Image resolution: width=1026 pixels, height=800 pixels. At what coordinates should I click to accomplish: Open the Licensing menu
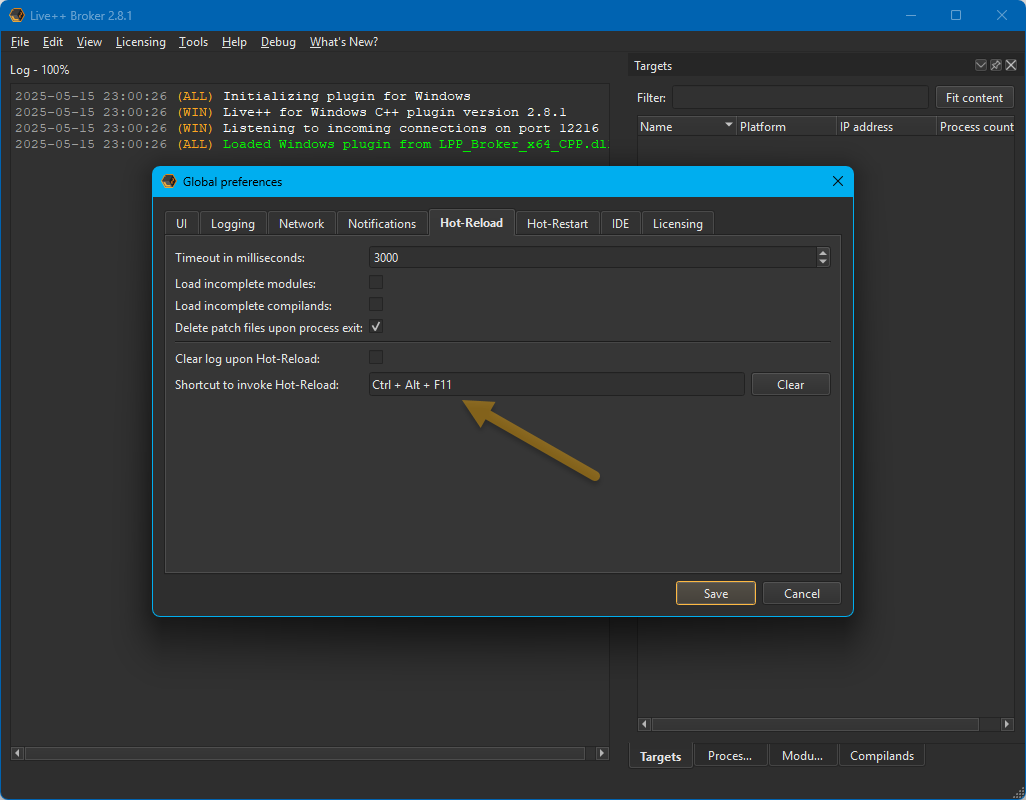pos(141,42)
